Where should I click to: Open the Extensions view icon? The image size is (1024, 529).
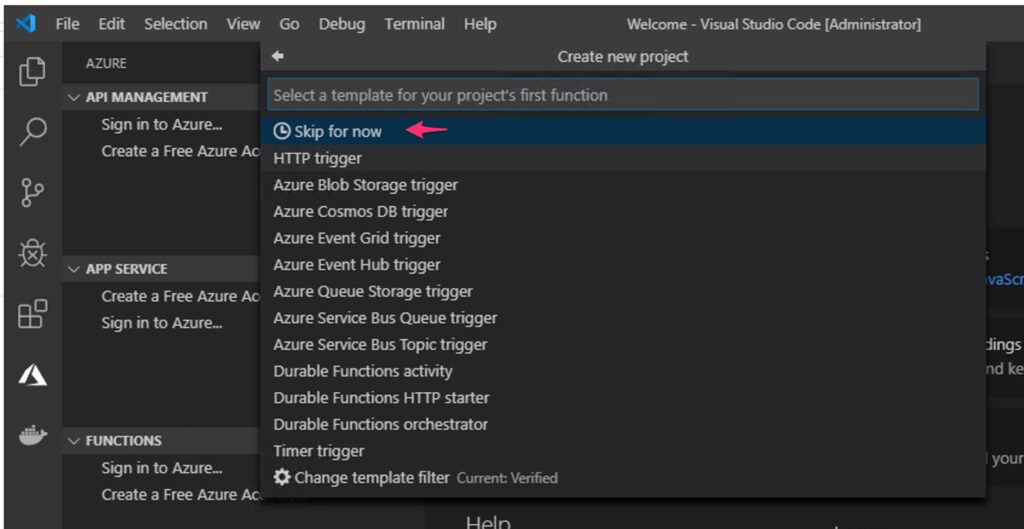[x=32, y=315]
